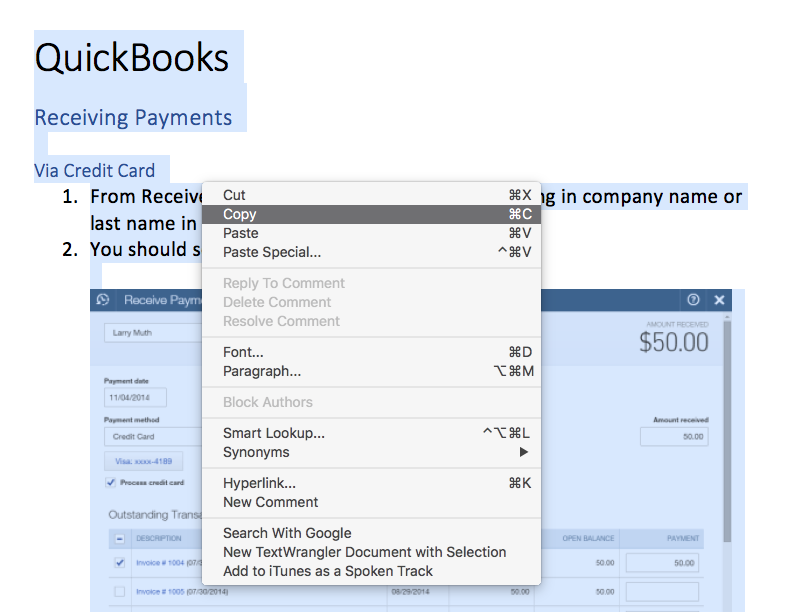Close the Receive Payment window with X
803x612 pixels.
click(718, 300)
